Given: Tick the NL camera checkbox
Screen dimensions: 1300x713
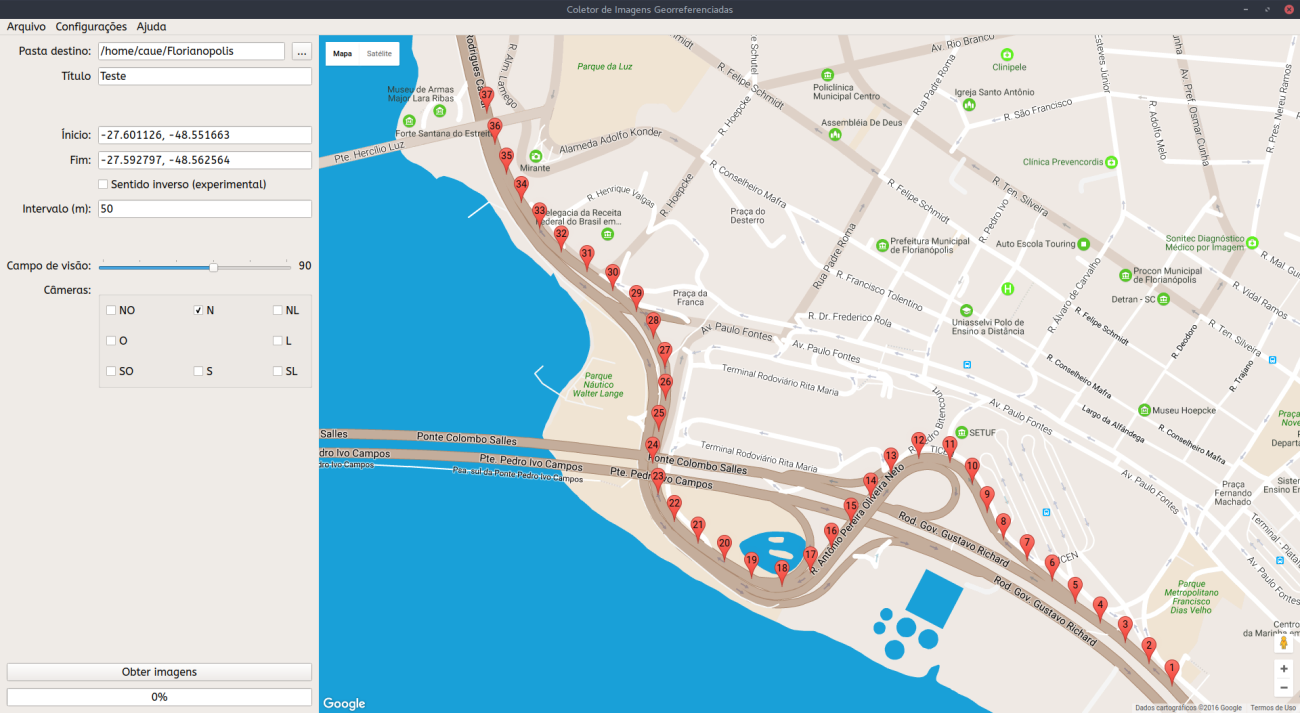Looking at the screenshot, I should 278,310.
